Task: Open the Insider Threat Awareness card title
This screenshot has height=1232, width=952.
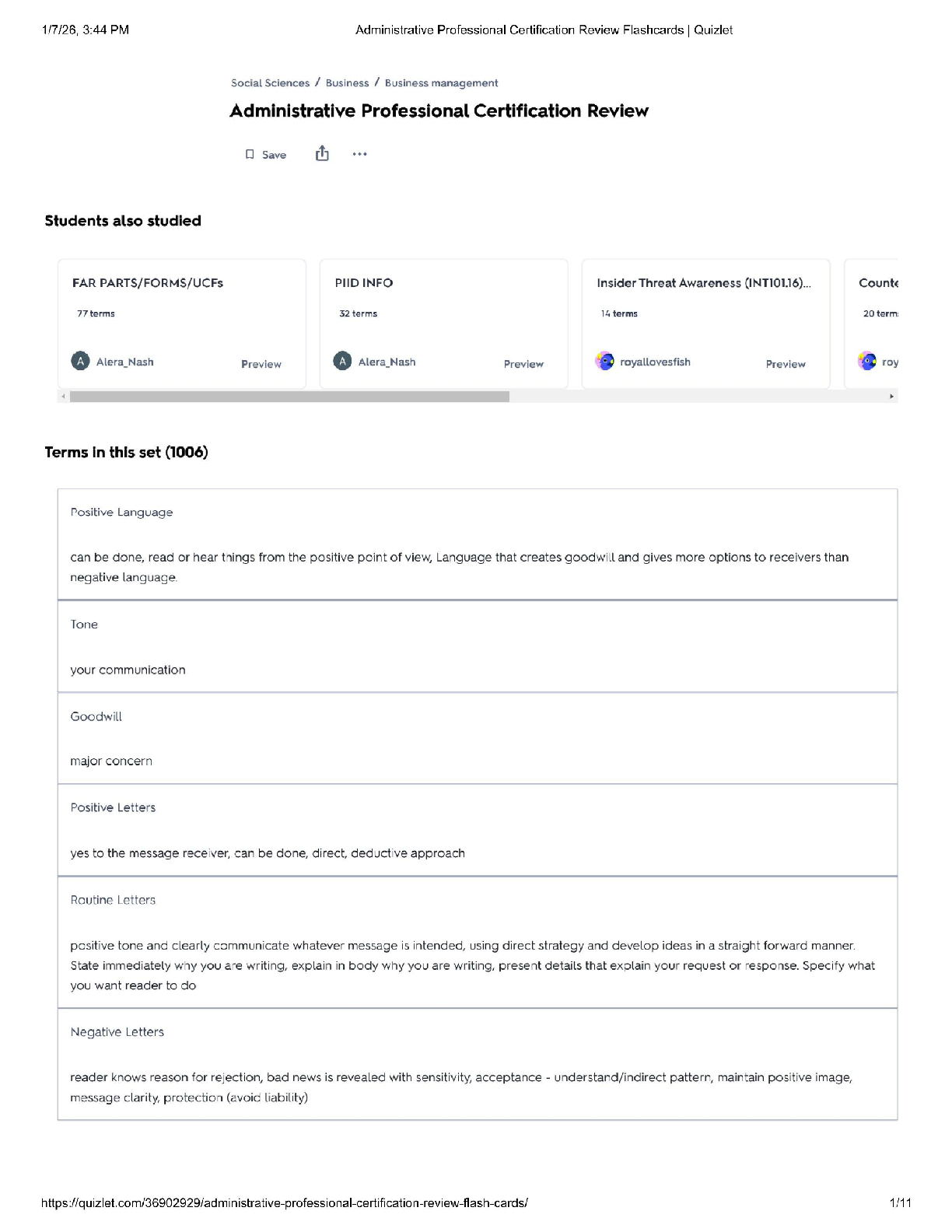Action: 703,283
